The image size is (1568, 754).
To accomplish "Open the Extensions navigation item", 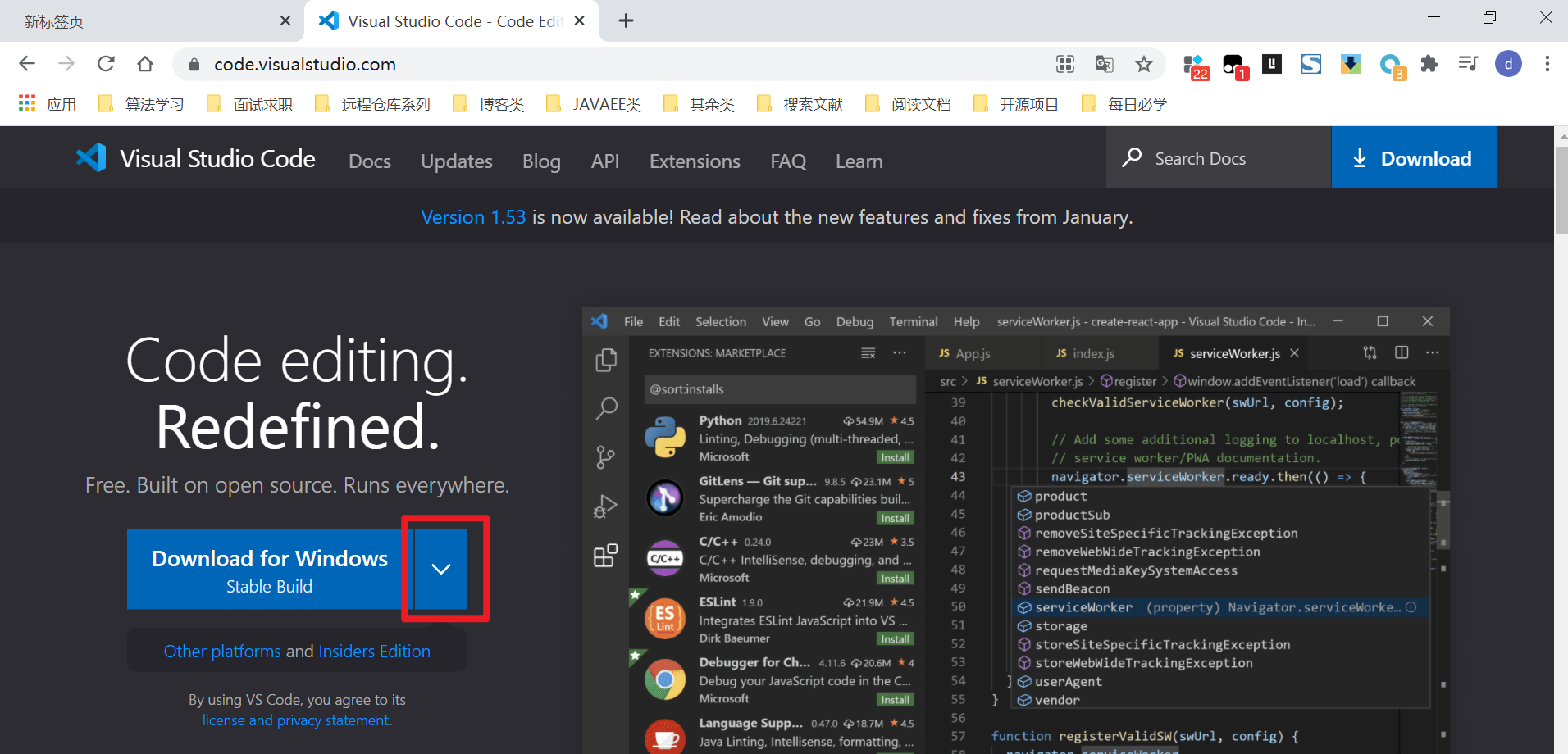I will pyautogui.click(x=695, y=161).
